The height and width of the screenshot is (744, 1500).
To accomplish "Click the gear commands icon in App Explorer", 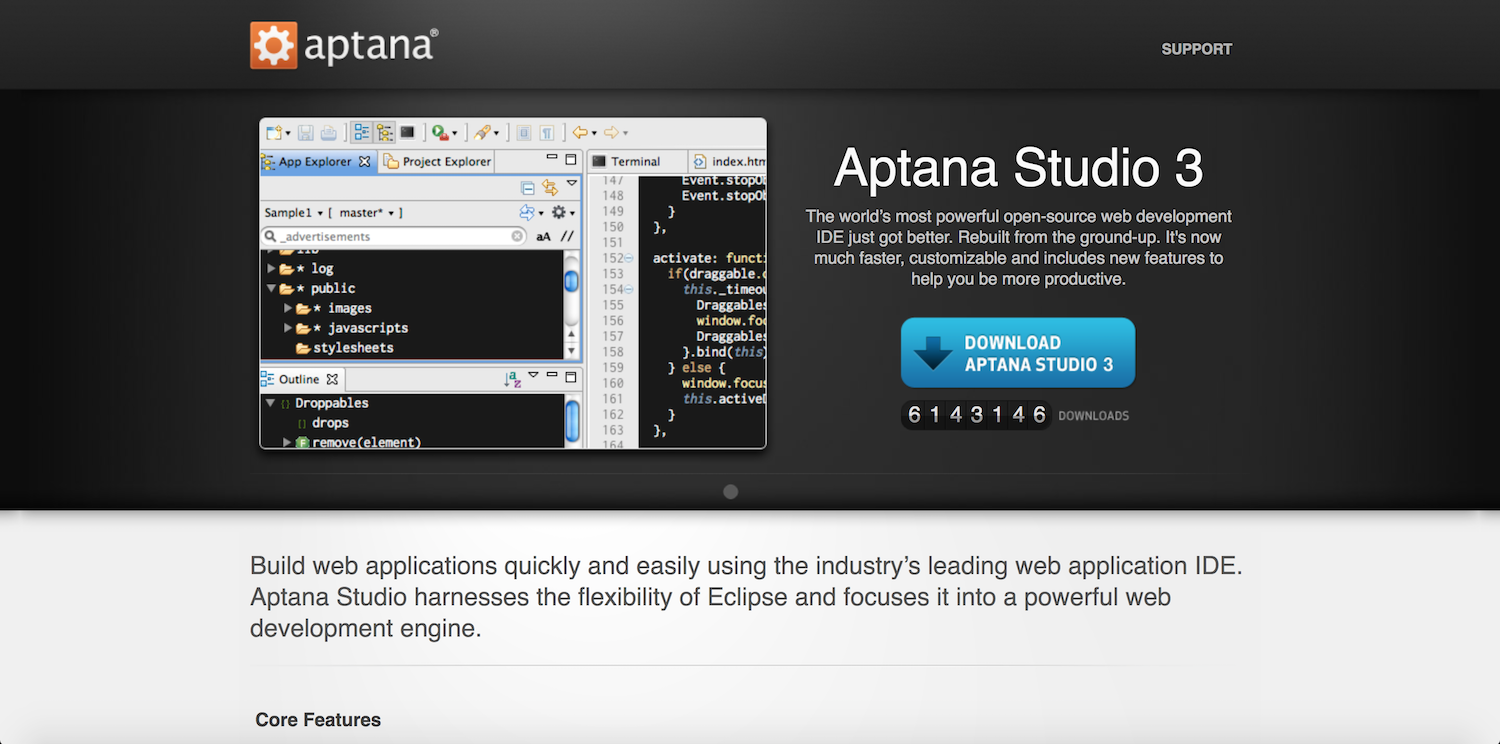I will [x=558, y=212].
